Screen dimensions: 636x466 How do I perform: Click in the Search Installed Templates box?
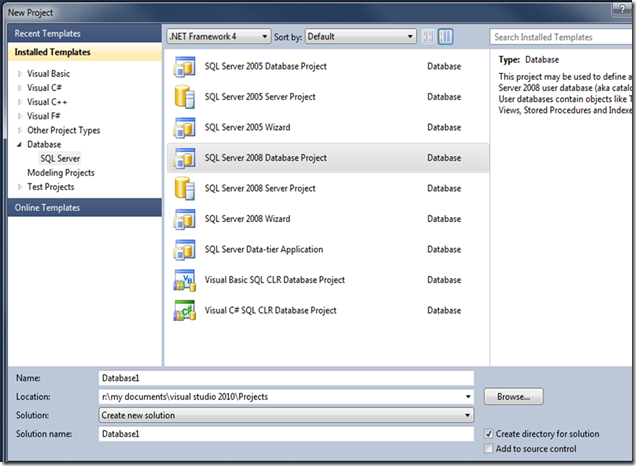point(561,37)
